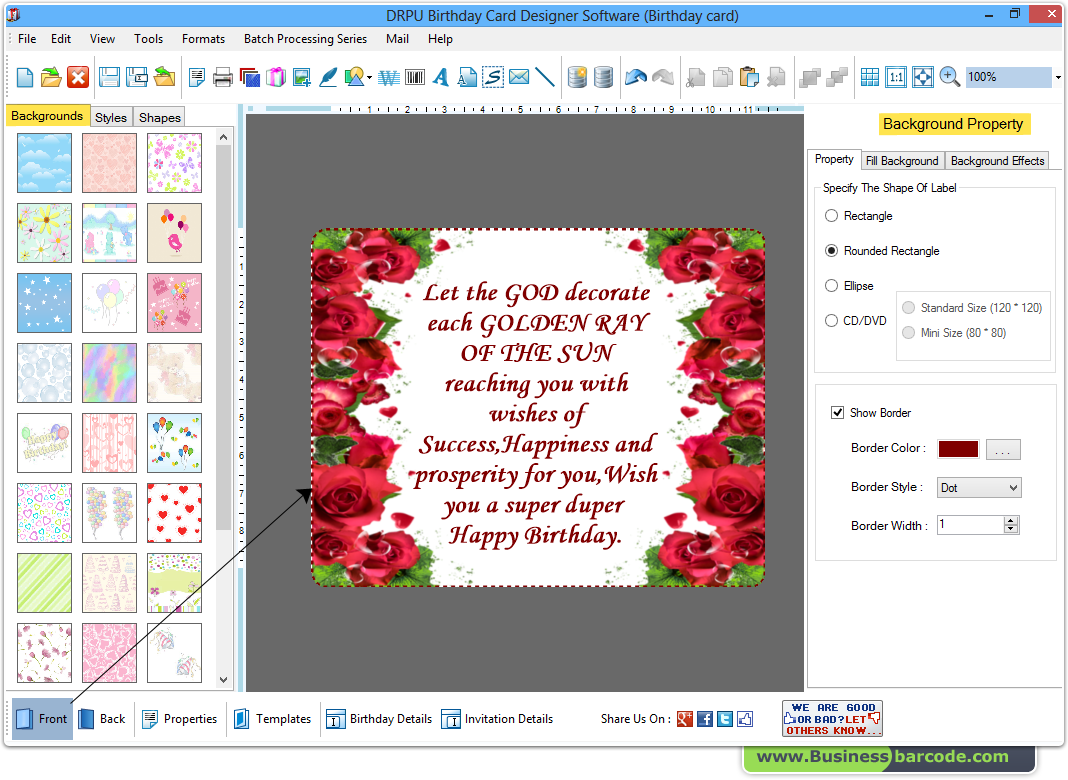Click the dashed-box S icon
Viewport: 1068px width, 780px height.
tap(493, 78)
